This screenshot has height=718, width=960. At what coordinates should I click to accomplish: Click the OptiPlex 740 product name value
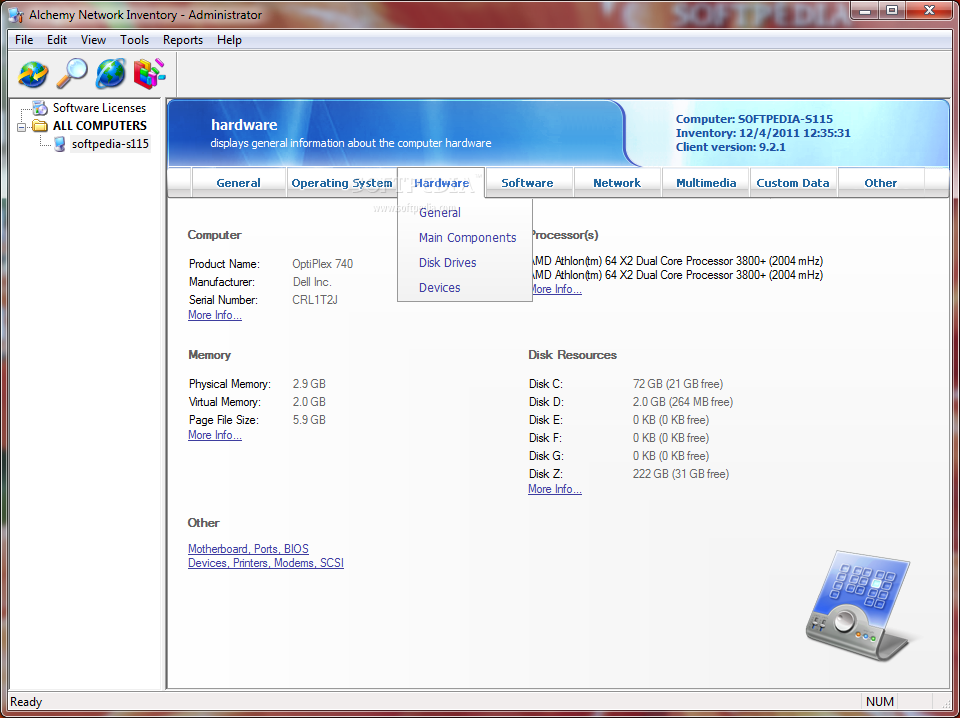[323, 264]
